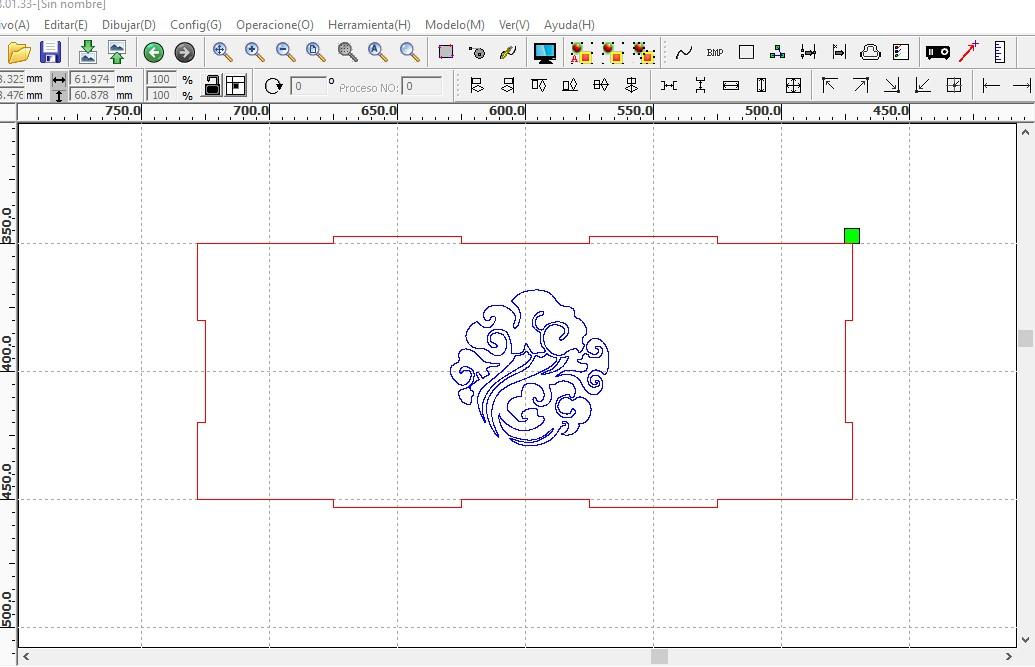Open the Modelo(M) menu
1035x667 pixels.
point(455,24)
